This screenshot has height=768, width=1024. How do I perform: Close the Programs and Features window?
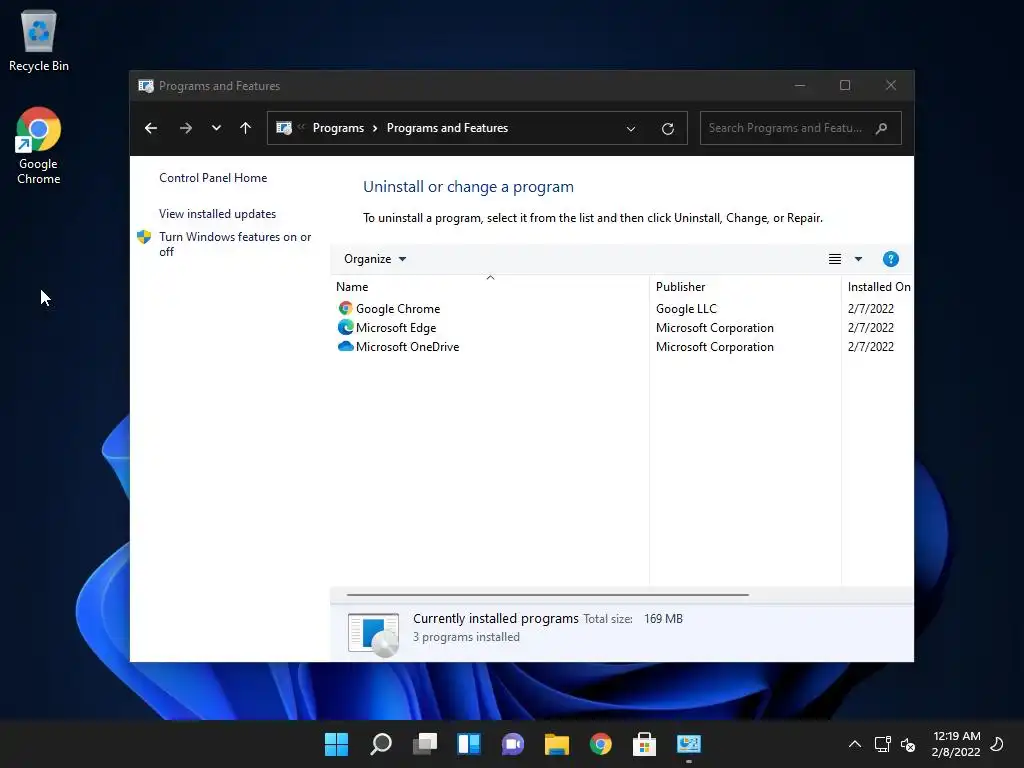tap(891, 86)
